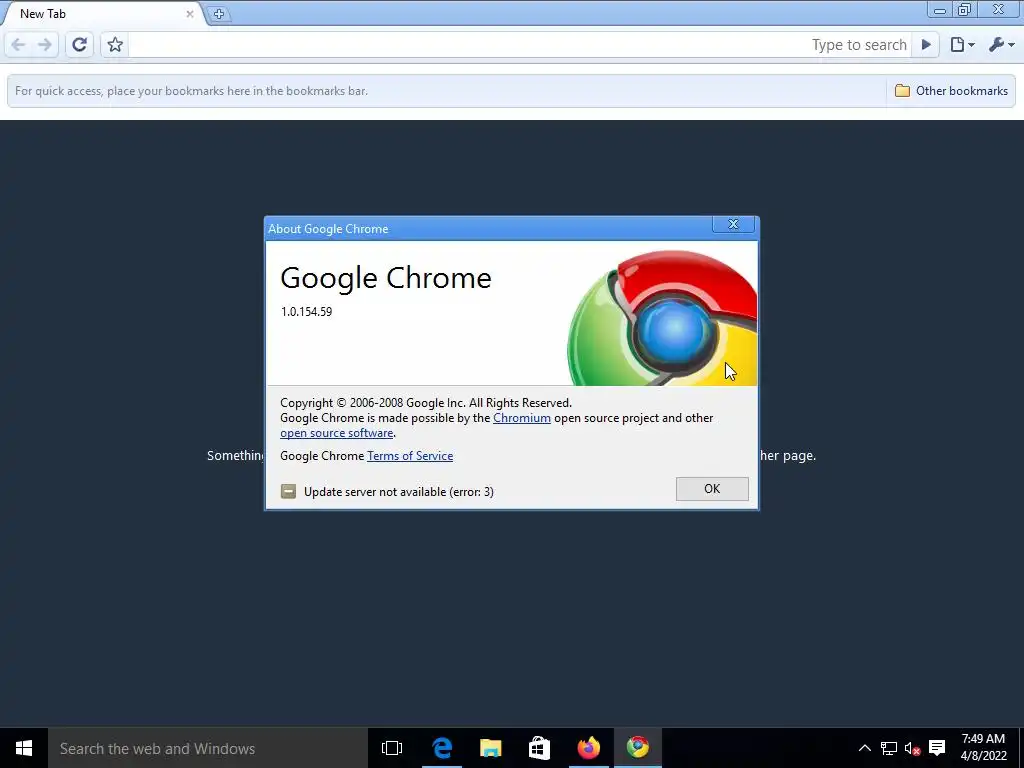
Task: Show hidden system tray icons
Action: pyautogui.click(x=864, y=748)
